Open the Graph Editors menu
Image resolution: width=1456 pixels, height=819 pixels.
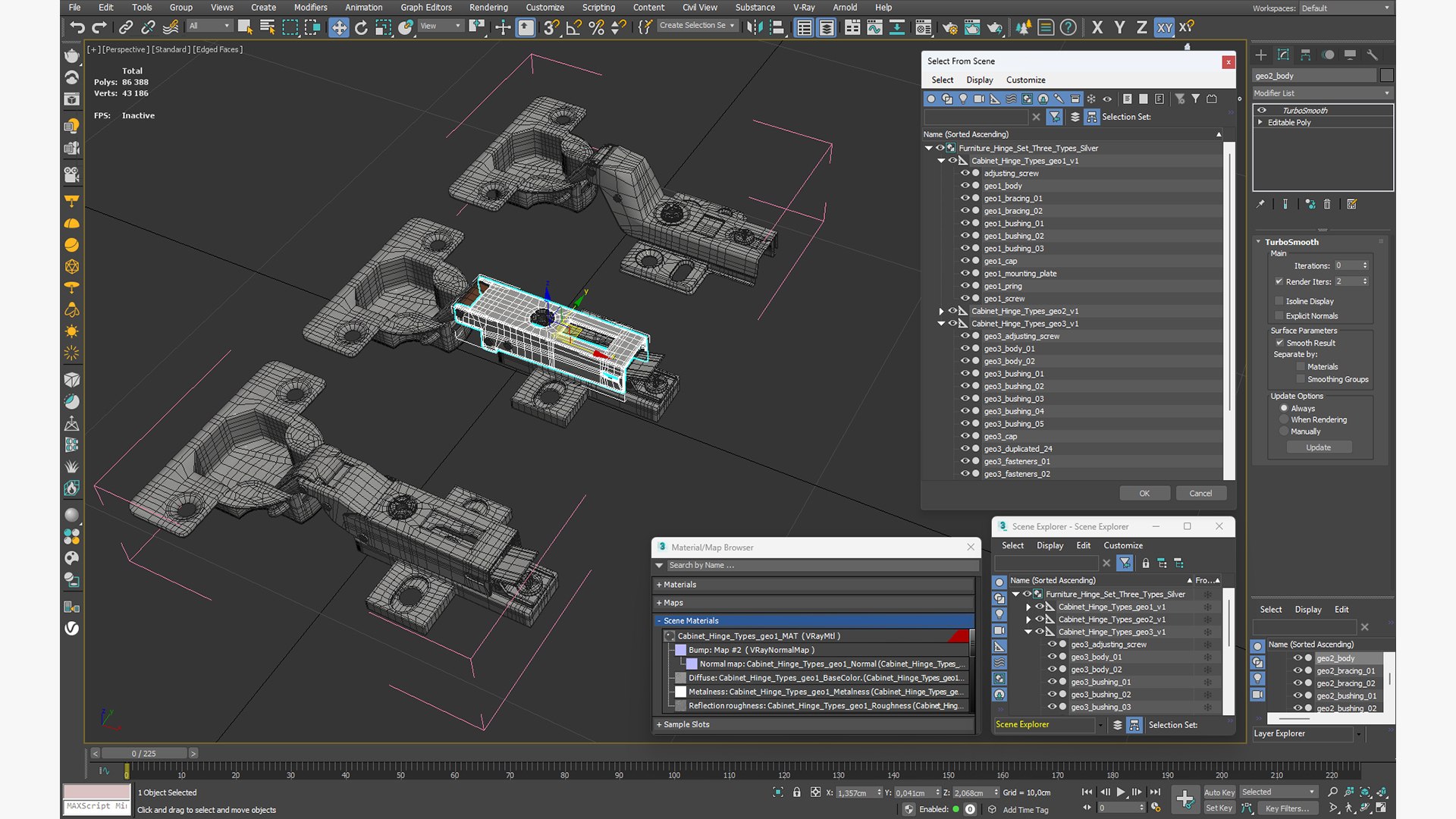[426, 8]
